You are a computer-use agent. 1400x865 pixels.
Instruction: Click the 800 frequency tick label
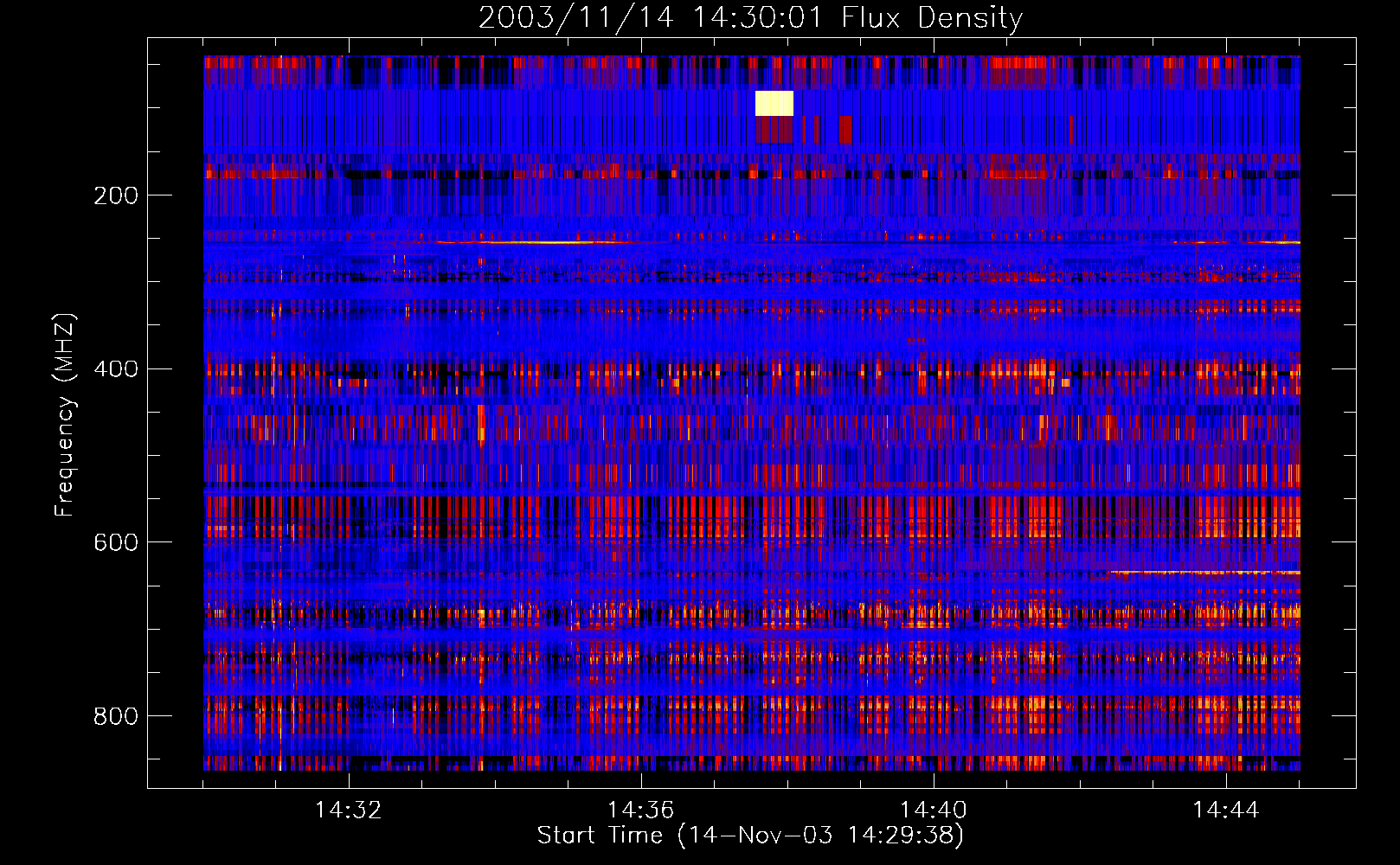[115, 716]
